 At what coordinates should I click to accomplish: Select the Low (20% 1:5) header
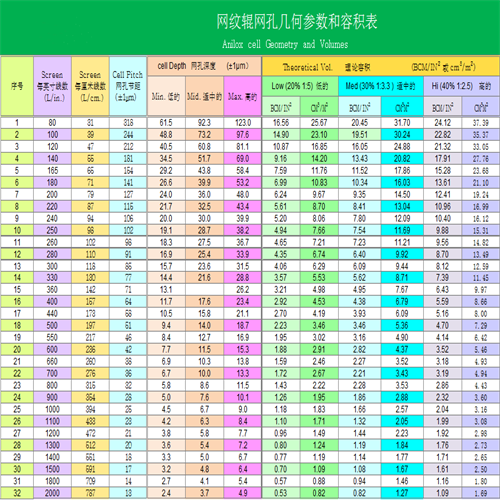coord(300,86)
